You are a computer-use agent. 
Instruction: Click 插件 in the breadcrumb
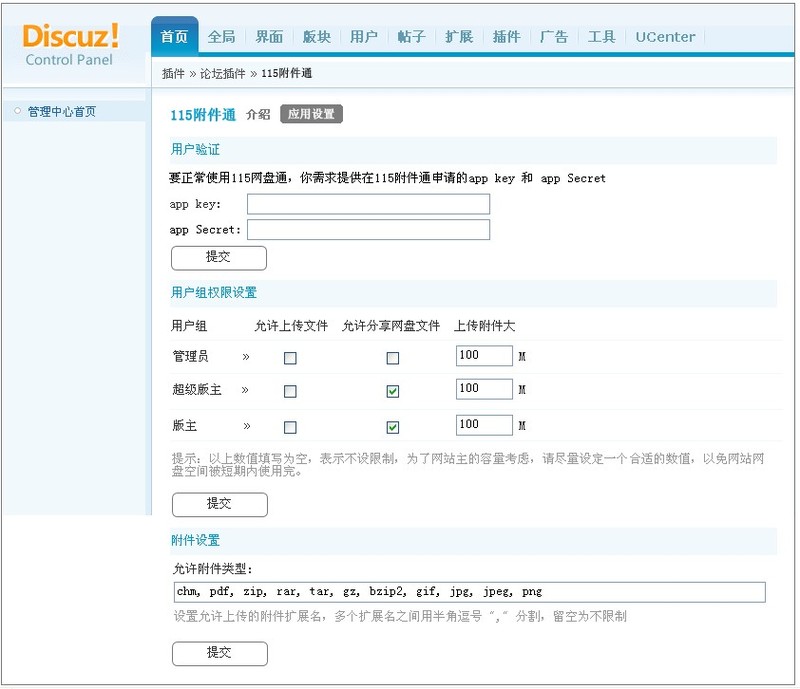pyautogui.click(x=173, y=73)
